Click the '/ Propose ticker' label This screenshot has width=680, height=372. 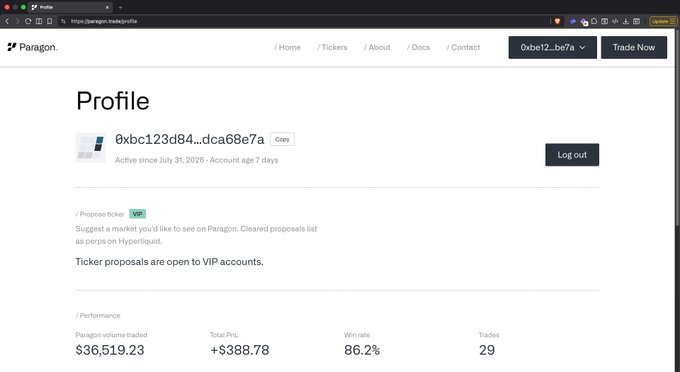100,214
